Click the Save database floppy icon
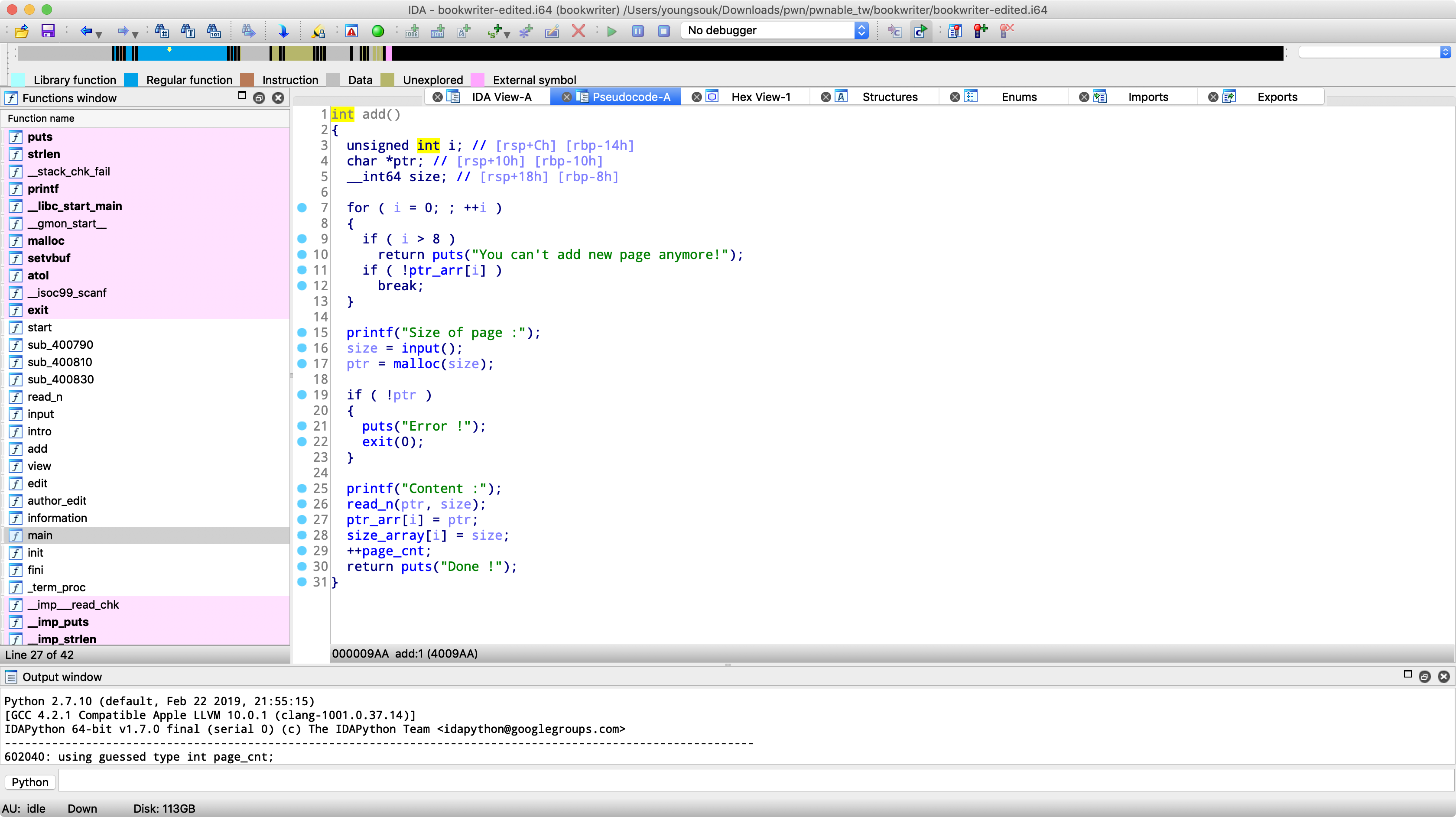Screen dimensions: 1456x817 [x=48, y=31]
